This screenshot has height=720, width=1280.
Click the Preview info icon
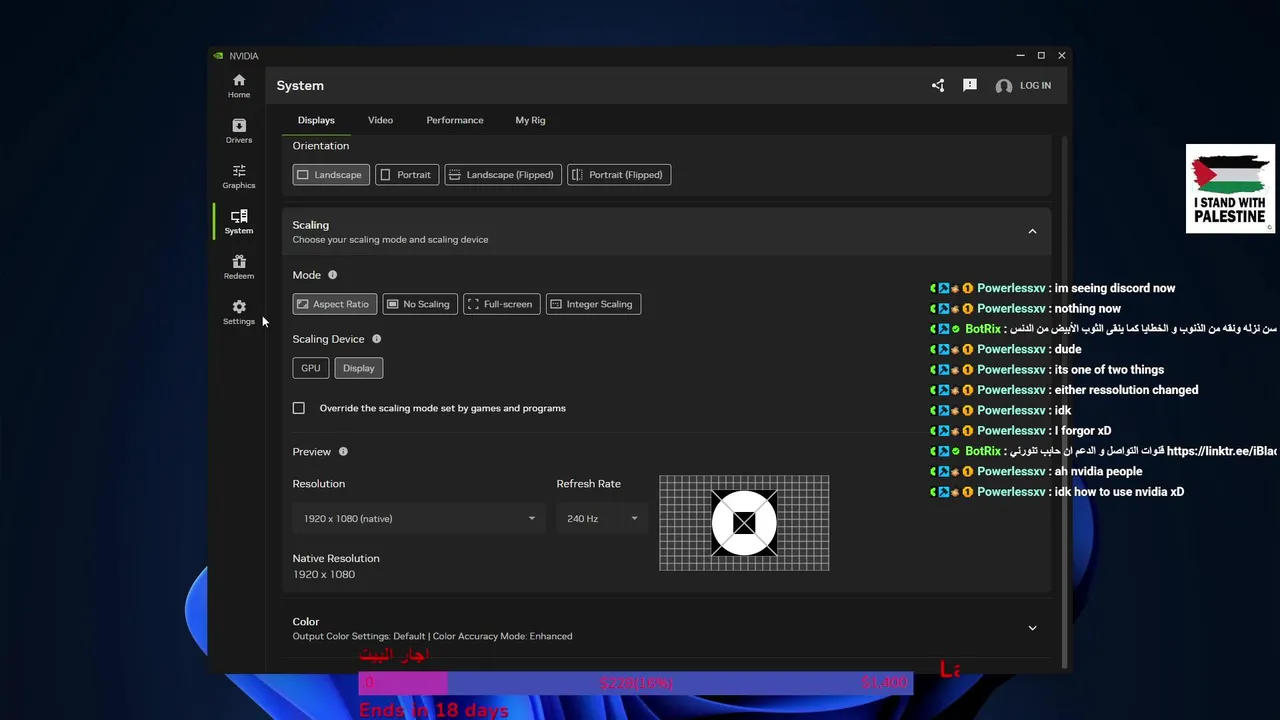(343, 452)
